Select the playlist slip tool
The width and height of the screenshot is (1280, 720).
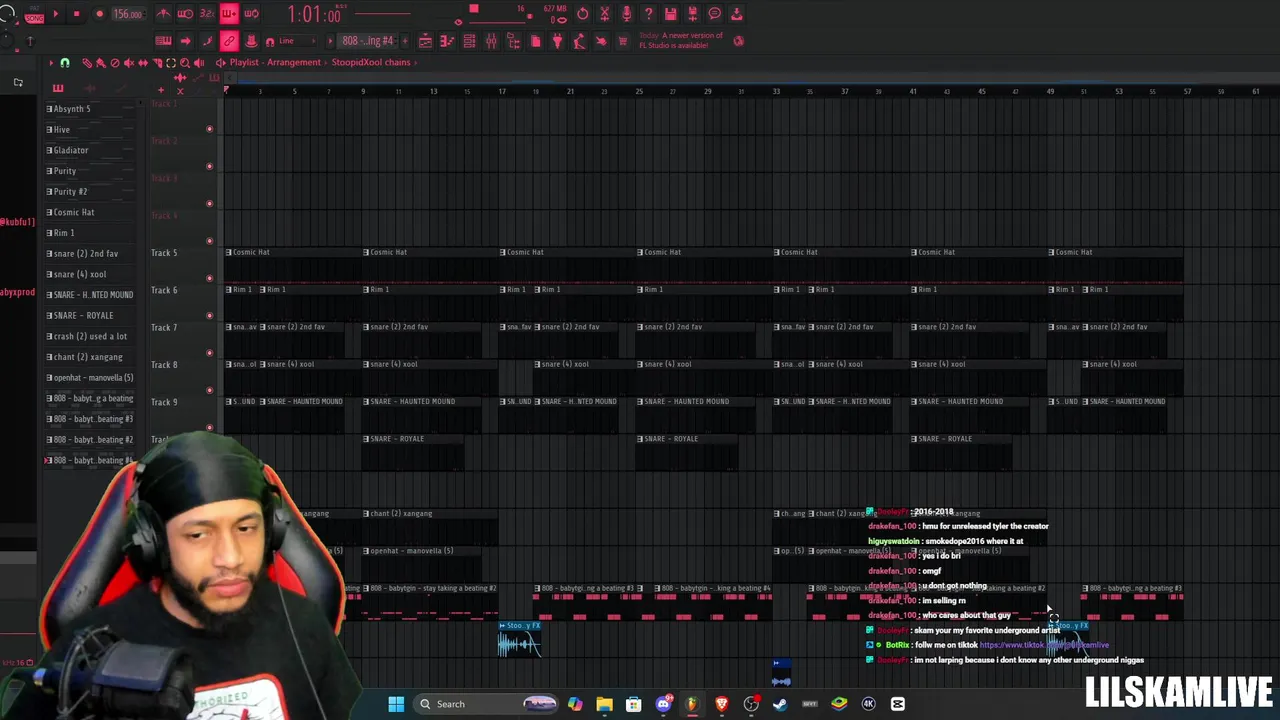[143, 62]
